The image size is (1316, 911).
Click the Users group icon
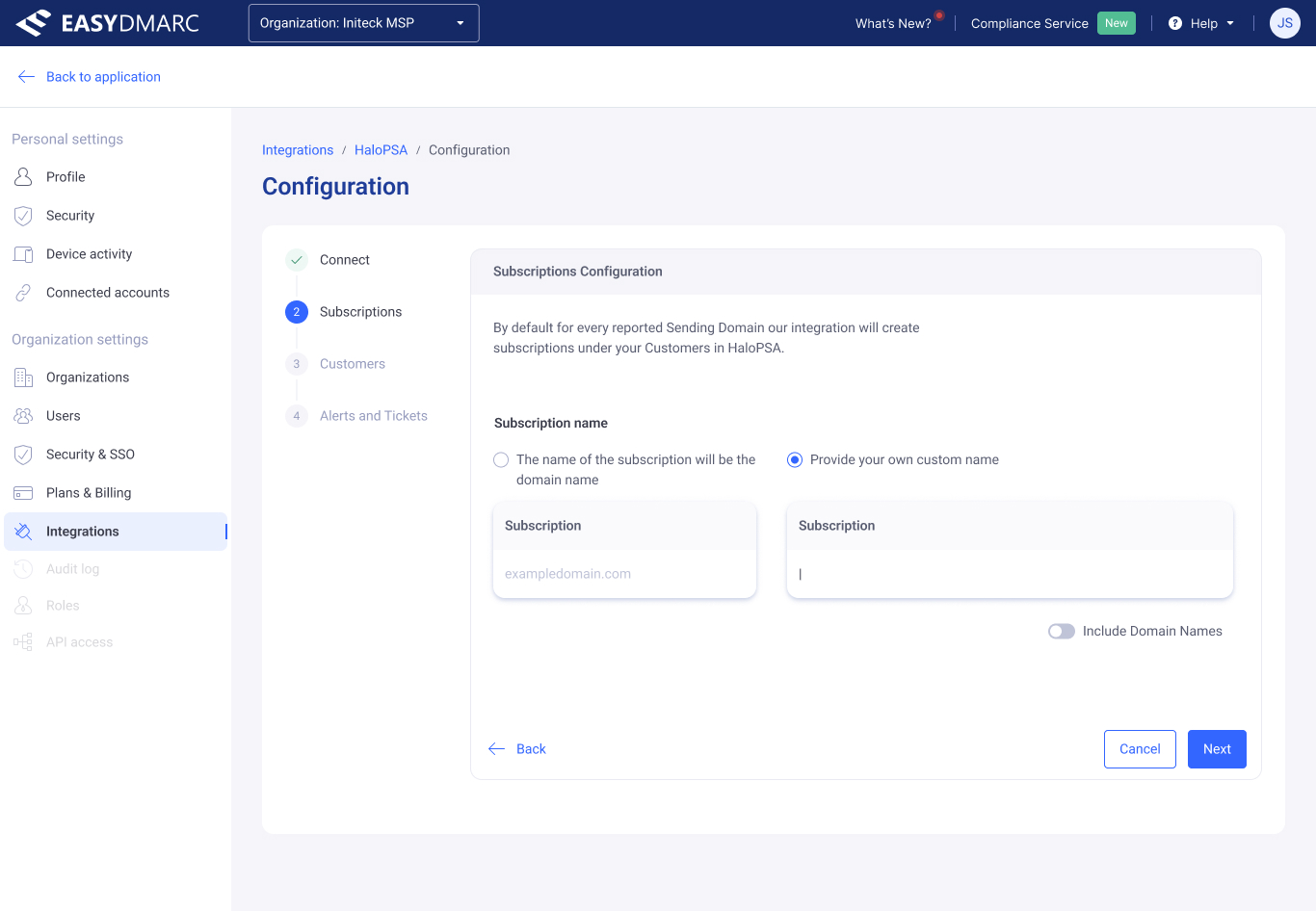(x=23, y=416)
